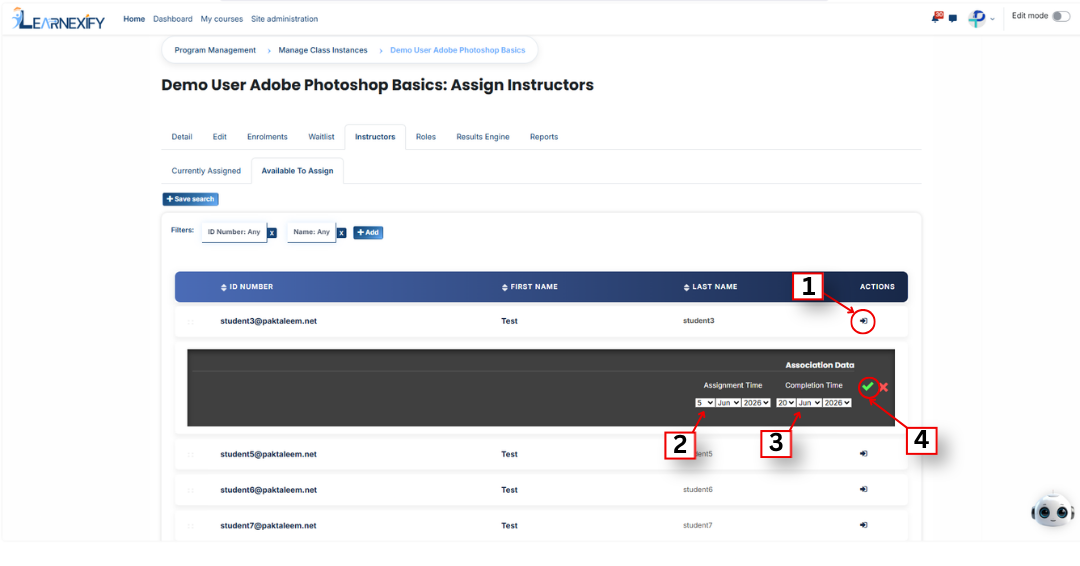
Task: Click the Save search button
Action: coord(191,199)
